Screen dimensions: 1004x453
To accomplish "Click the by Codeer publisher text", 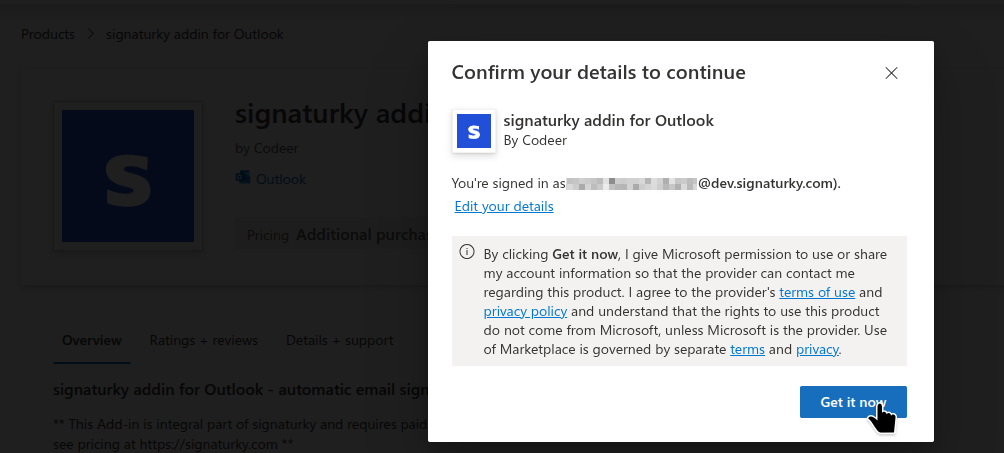I will (266, 149).
